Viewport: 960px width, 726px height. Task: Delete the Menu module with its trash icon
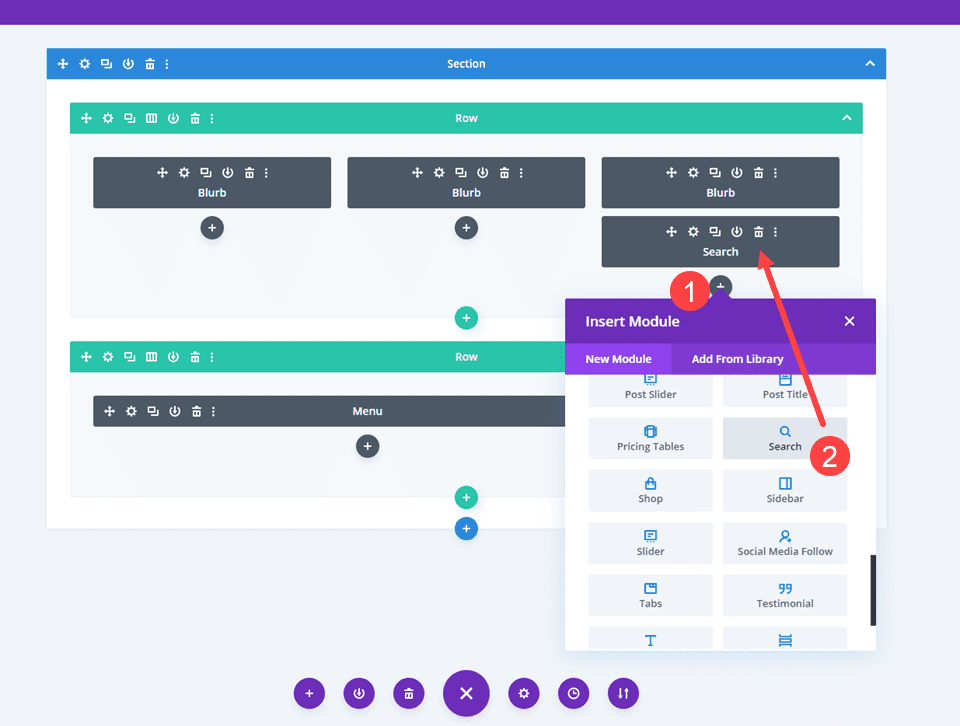[196, 411]
